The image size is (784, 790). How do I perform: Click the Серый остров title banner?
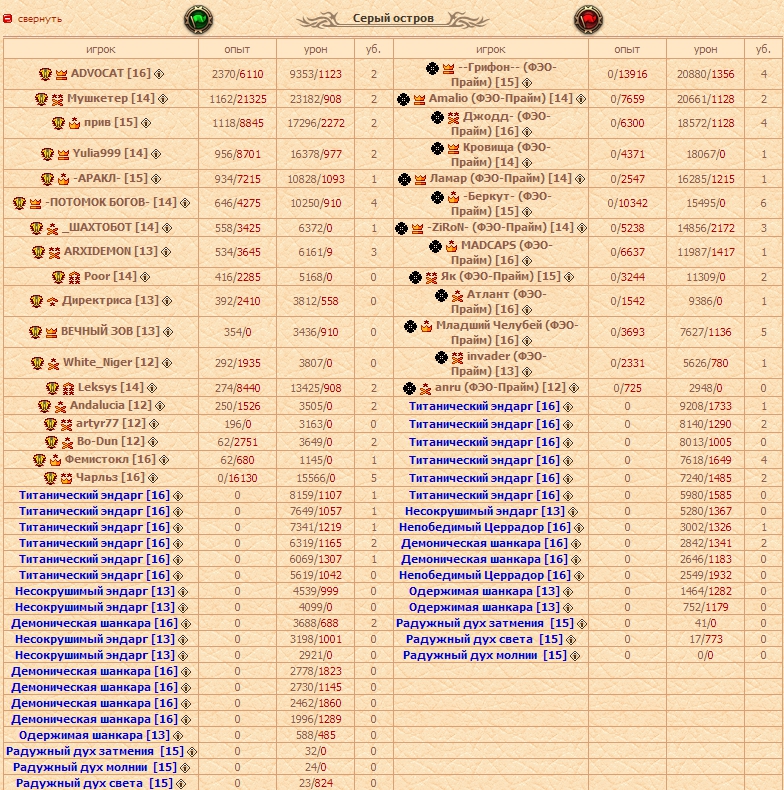[x=392, y=18]
